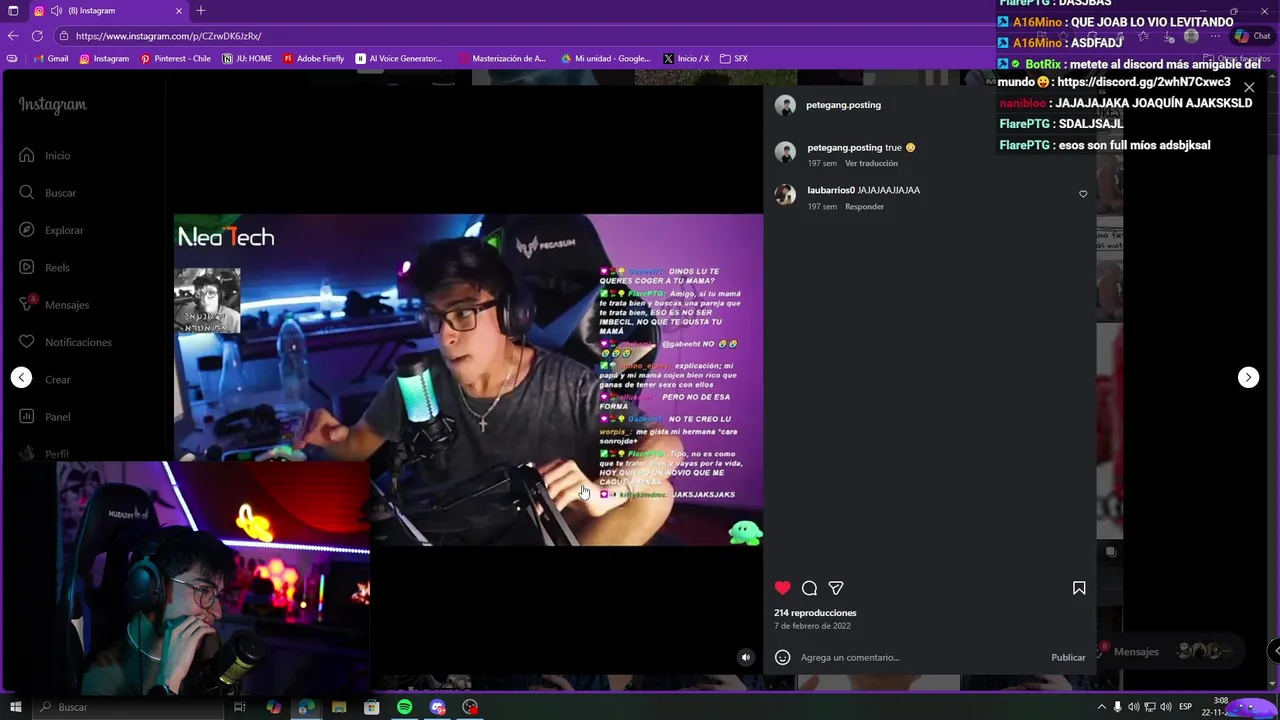Mute the tab using the audio icon
The height and width of the screenshot is (720, 1280).
click(56, 11)
